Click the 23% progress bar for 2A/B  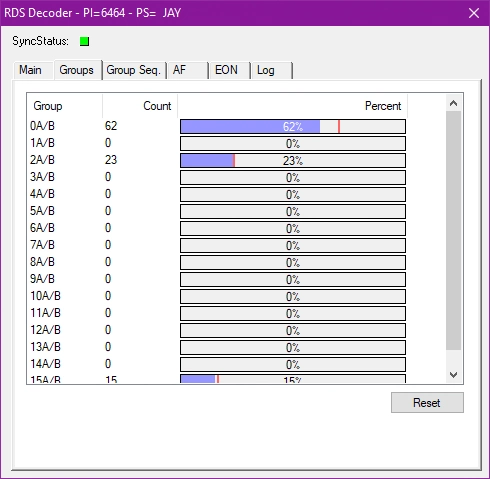[293, 161]
